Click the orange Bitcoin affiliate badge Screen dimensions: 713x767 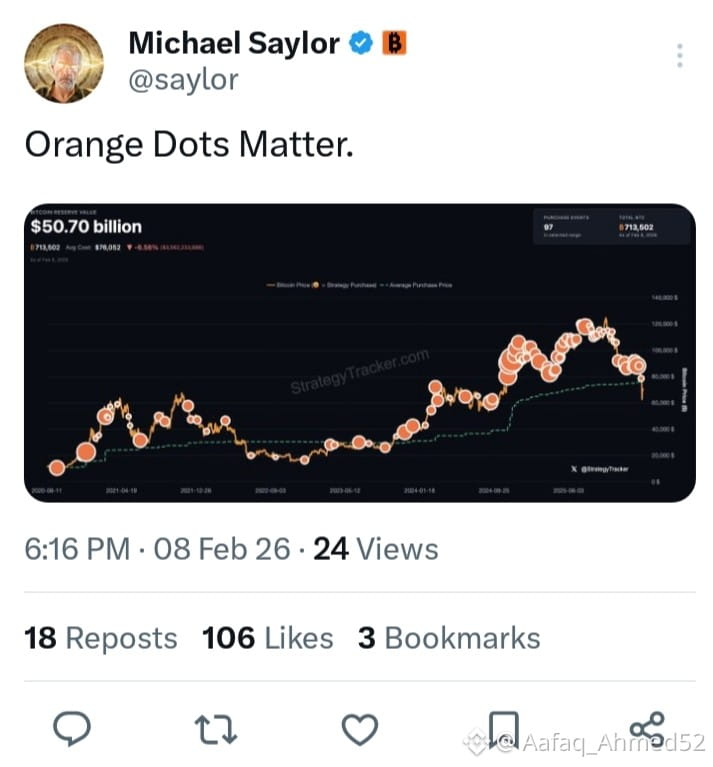point(394,43)
